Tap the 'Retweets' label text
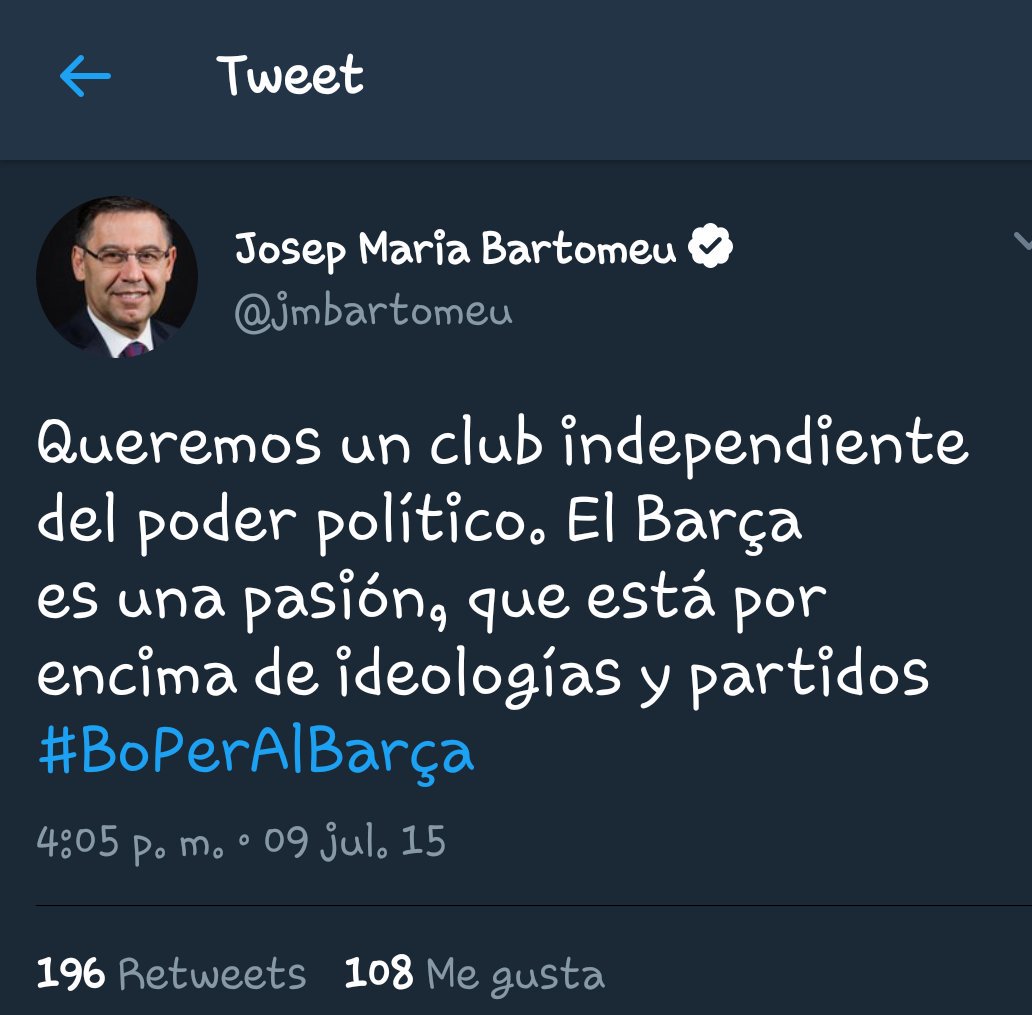 213,974
